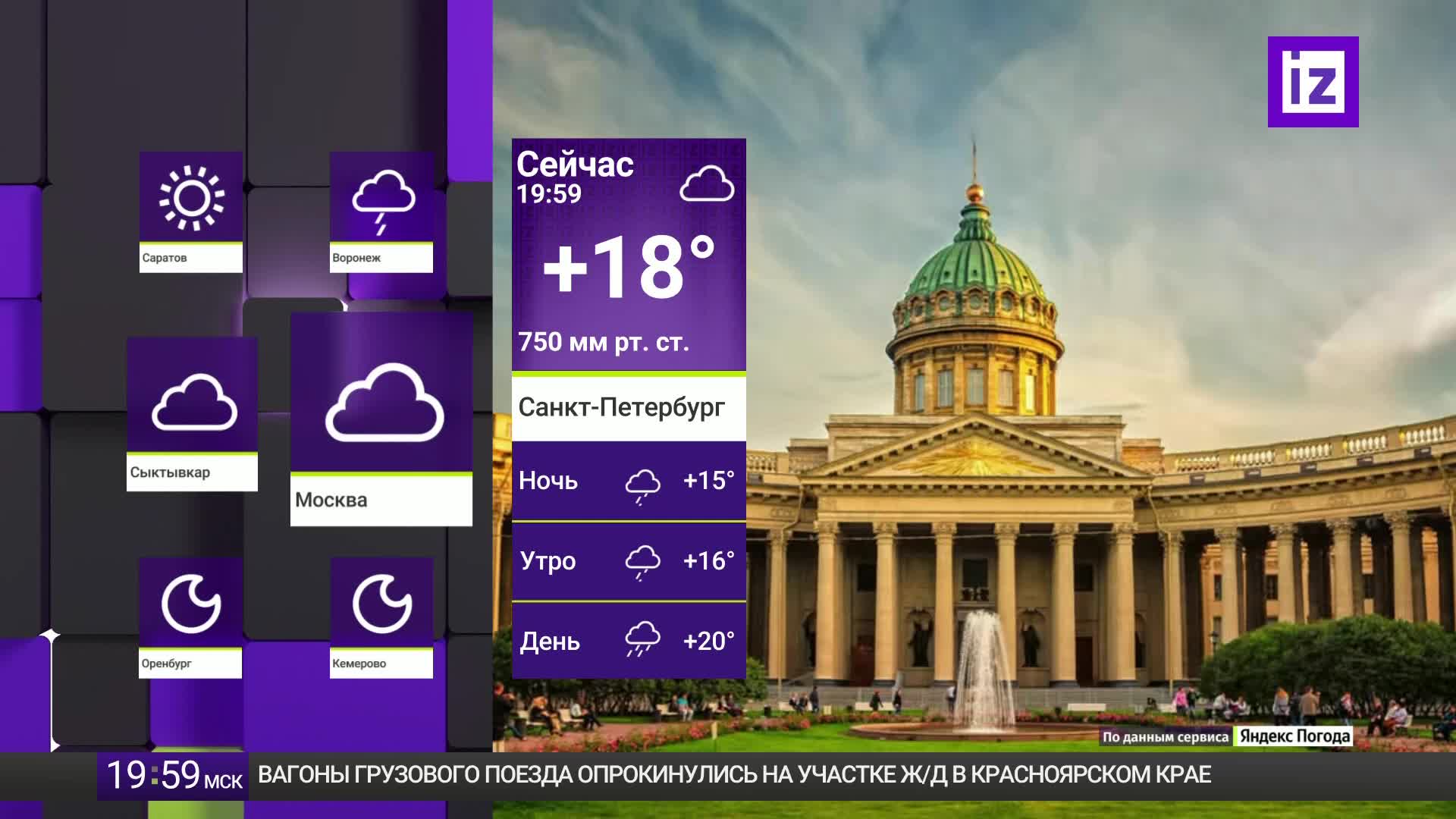Click the large cloud icon for Москва
The height and width of the screenshot is (819, 1456).
(384, 403)
